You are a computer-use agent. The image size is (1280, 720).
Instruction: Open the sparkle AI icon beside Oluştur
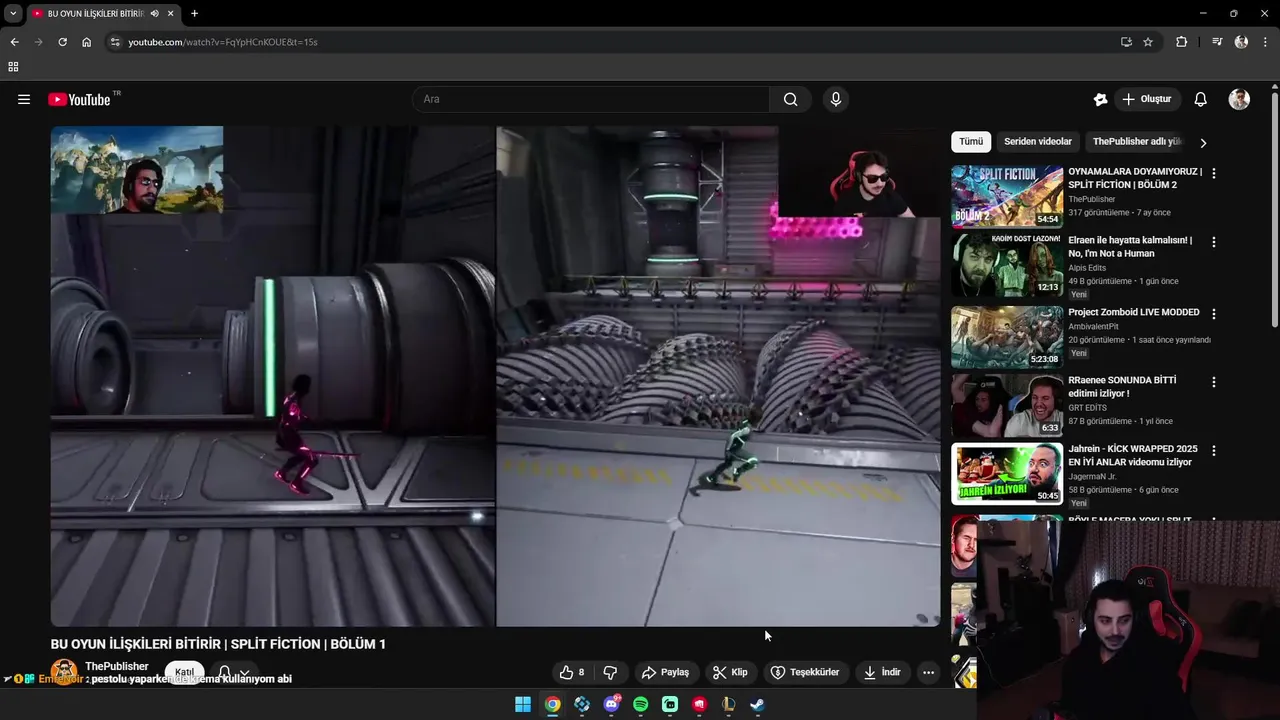pyautogui.click(x=1101, y=99)
